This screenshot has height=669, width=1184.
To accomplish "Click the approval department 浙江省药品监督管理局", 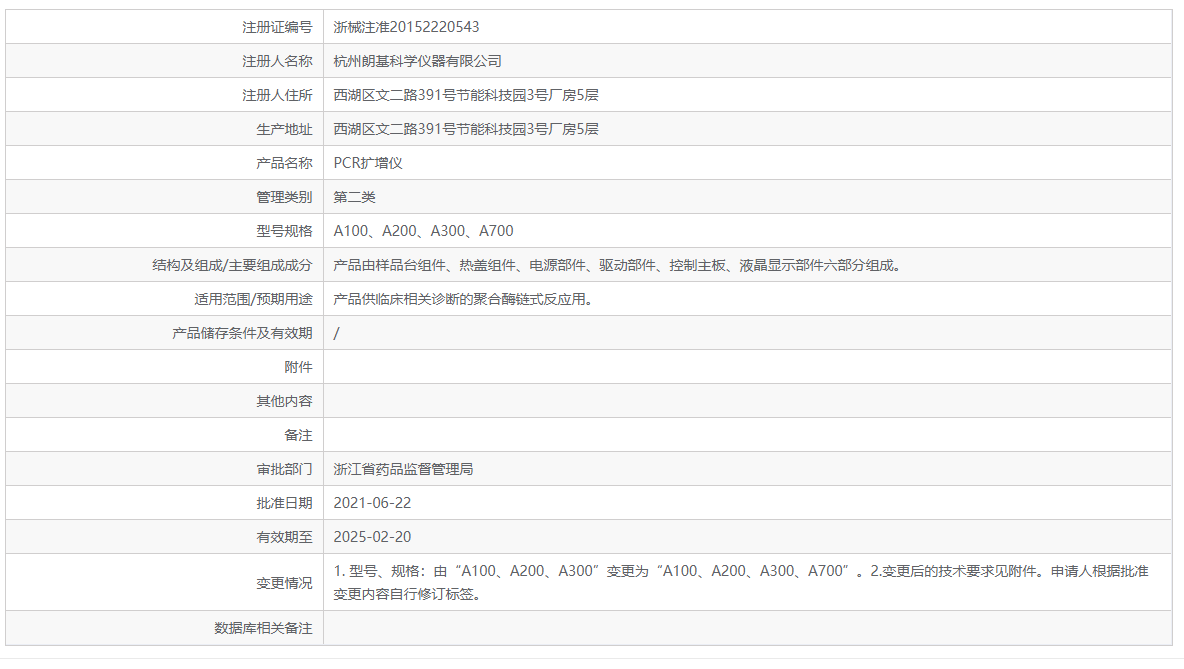I will tap(403, 469).
